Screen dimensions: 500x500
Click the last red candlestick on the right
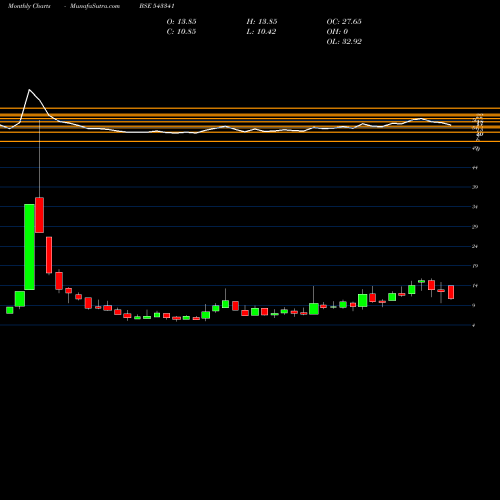451,292
